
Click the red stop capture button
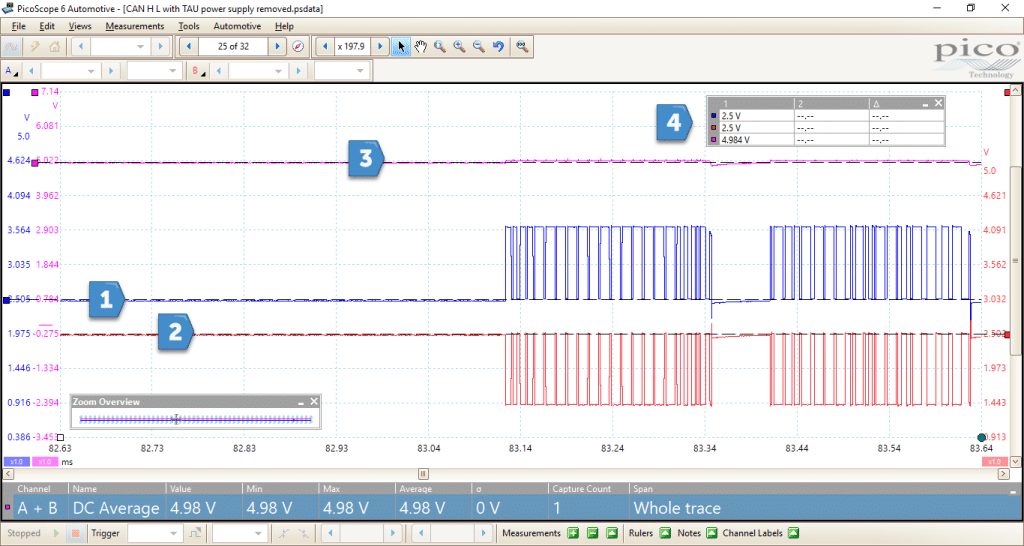click(75, 533)
